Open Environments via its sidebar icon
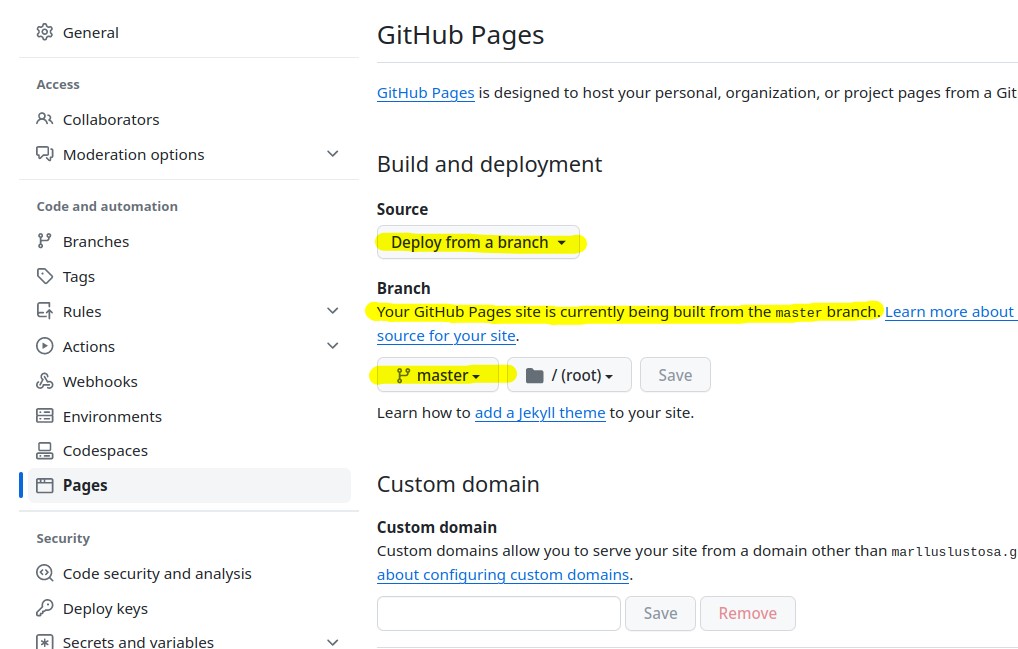The width and height of the screenshot is (1018, 649). 43,416
